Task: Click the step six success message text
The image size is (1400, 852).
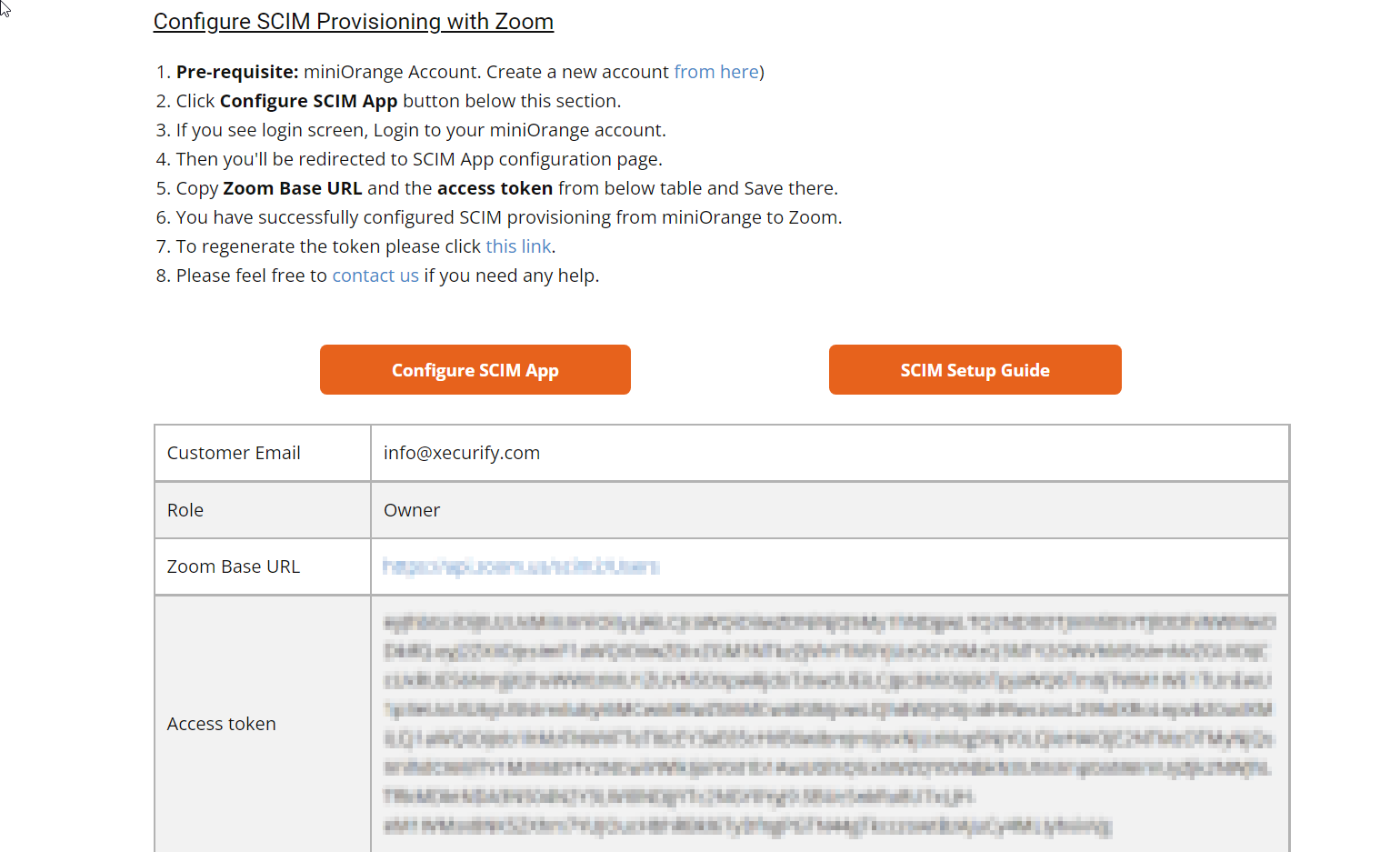Action: 508,217
